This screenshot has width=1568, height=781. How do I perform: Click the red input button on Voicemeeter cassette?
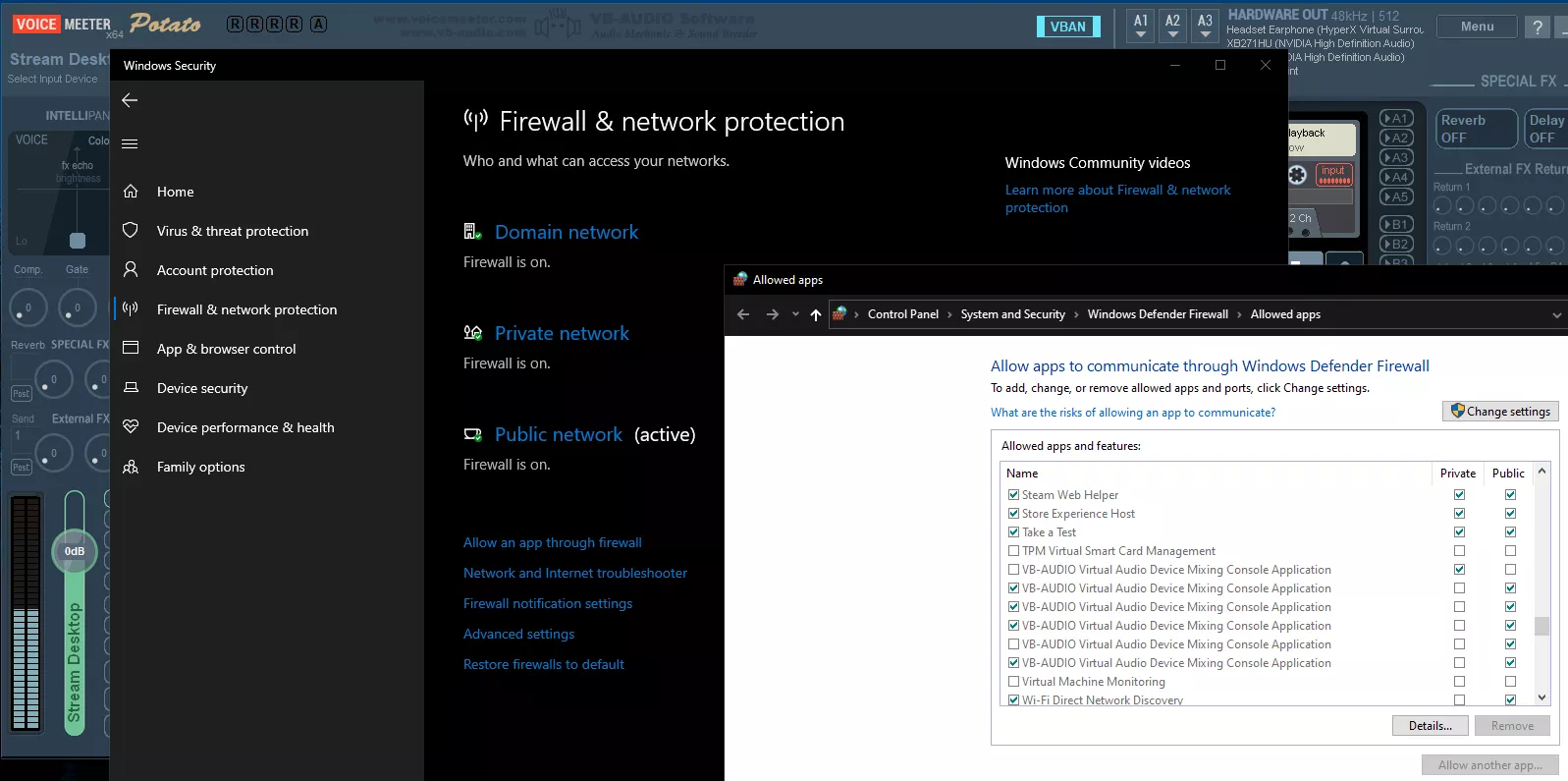tap(1333, 174)
